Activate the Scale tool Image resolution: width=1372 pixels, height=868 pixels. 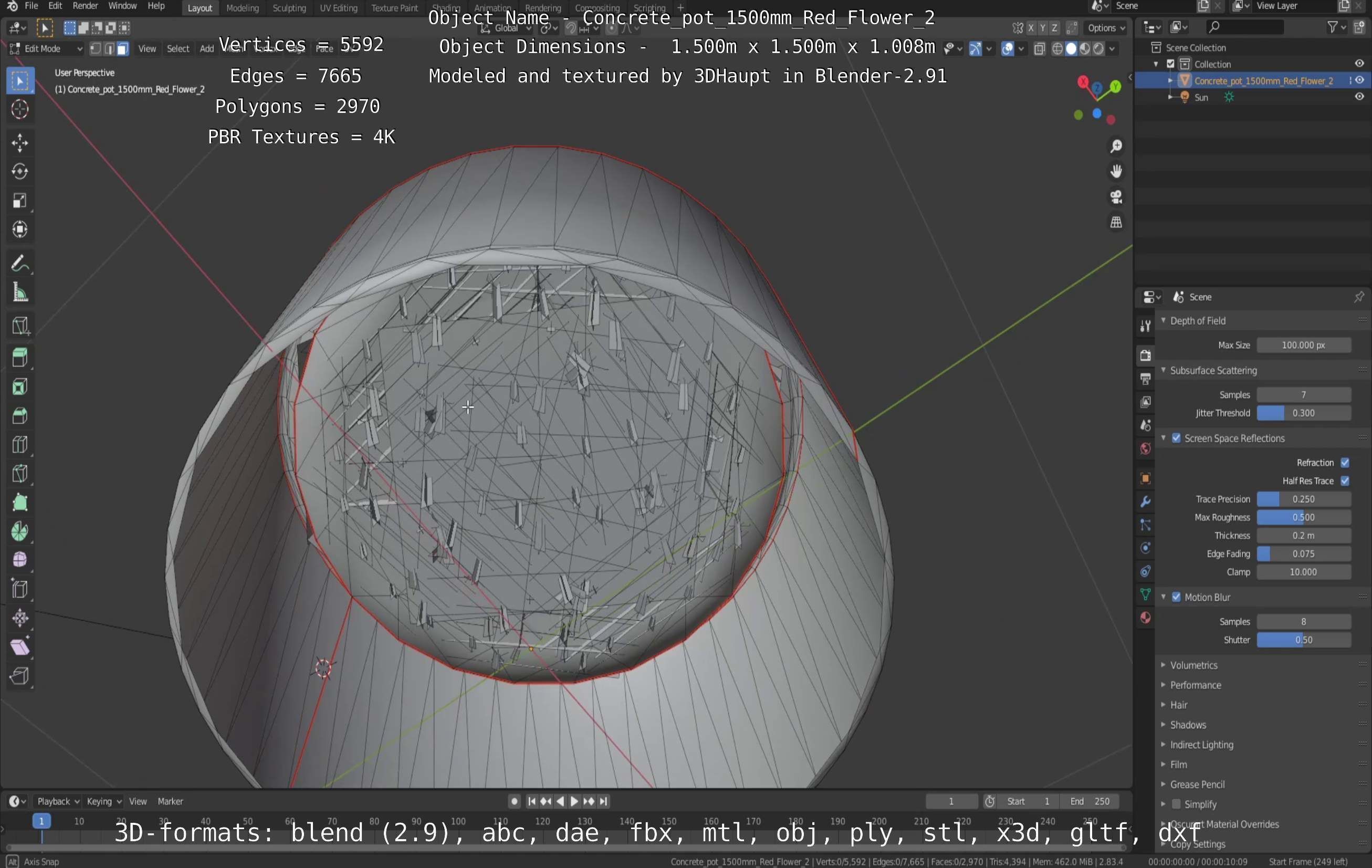coord(20,201)
